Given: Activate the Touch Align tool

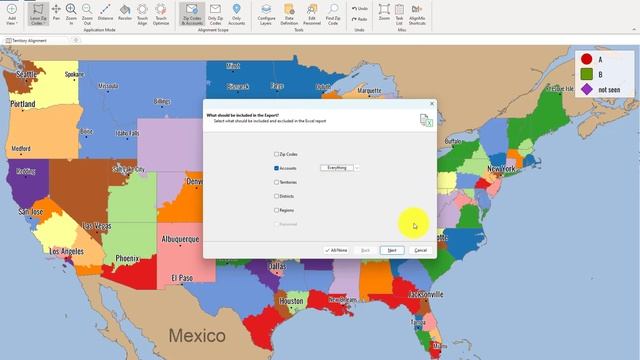Looking at the screenshot, I should pos(142,15).
